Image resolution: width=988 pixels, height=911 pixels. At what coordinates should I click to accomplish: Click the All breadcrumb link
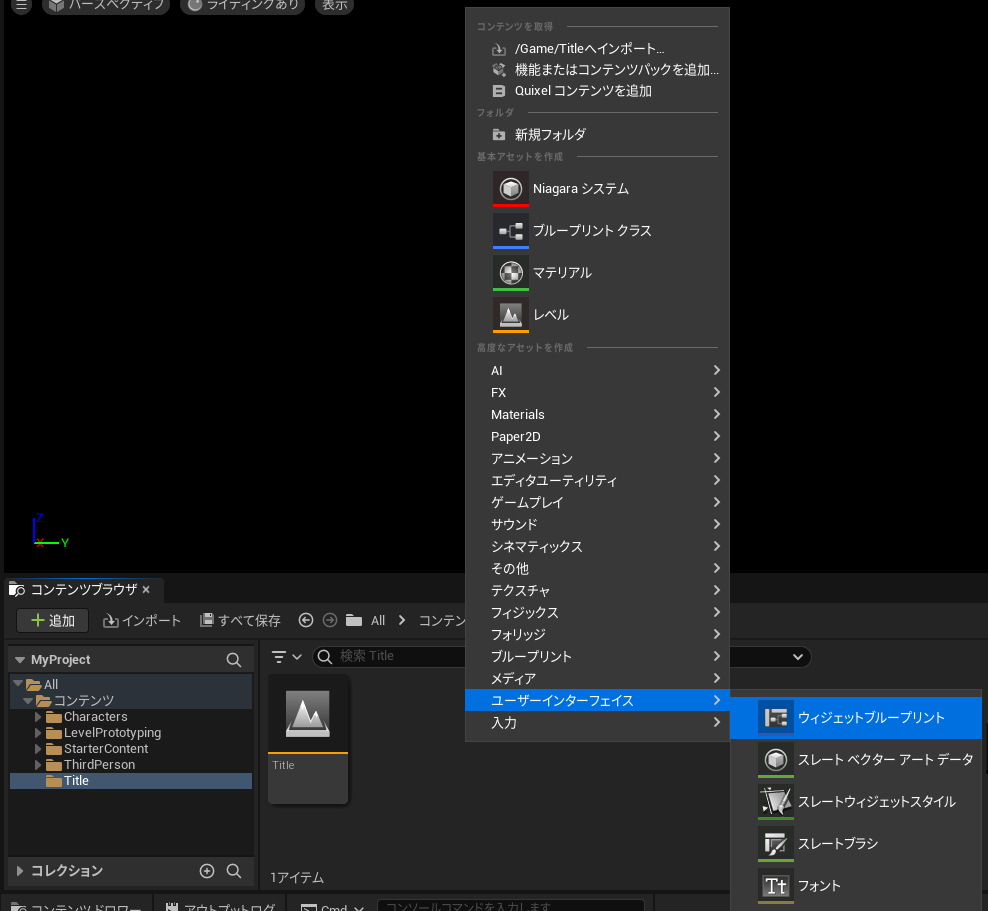(378, 621)
